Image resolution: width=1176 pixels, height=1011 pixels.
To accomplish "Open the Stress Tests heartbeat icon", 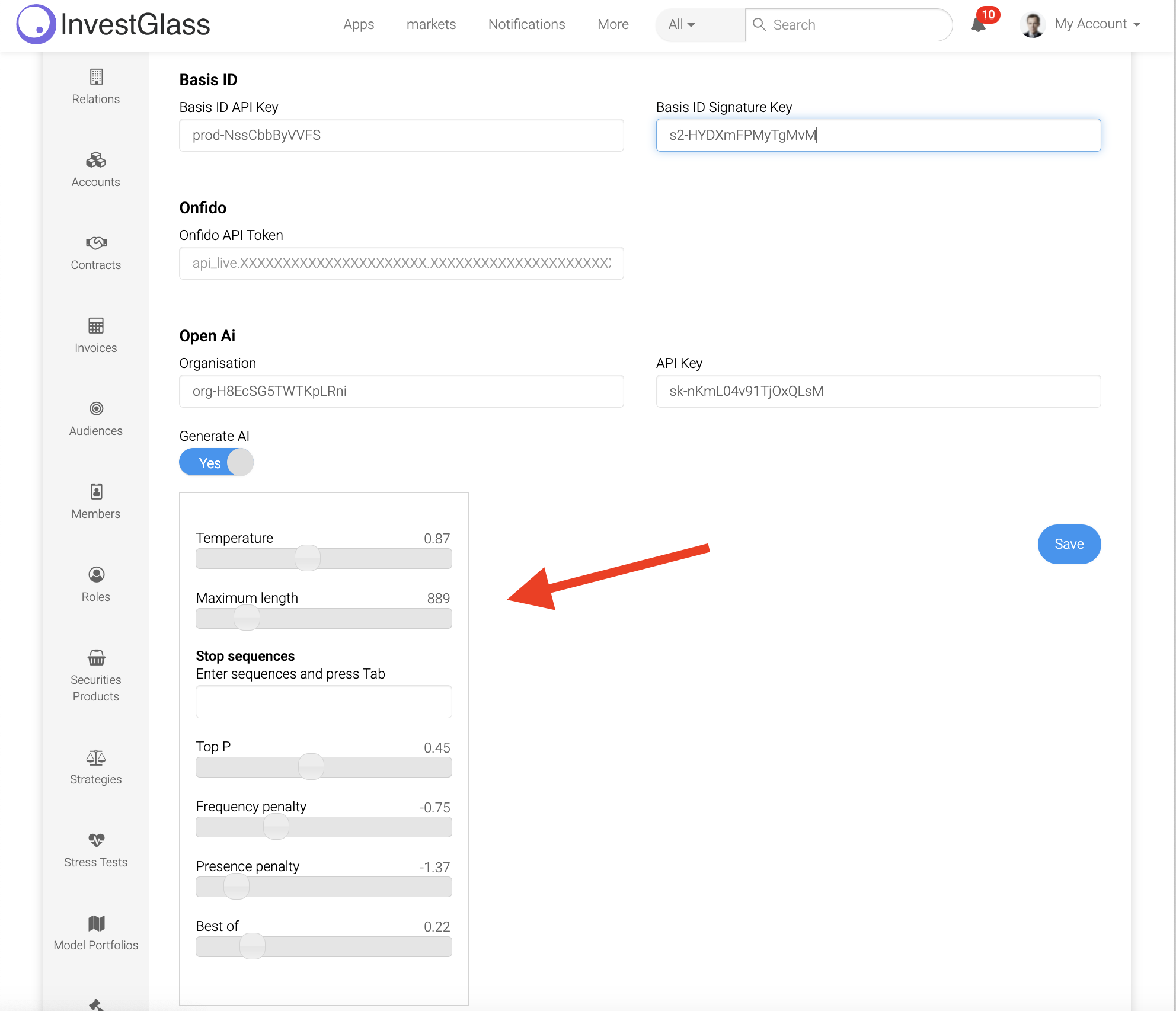I will (96, 840).
